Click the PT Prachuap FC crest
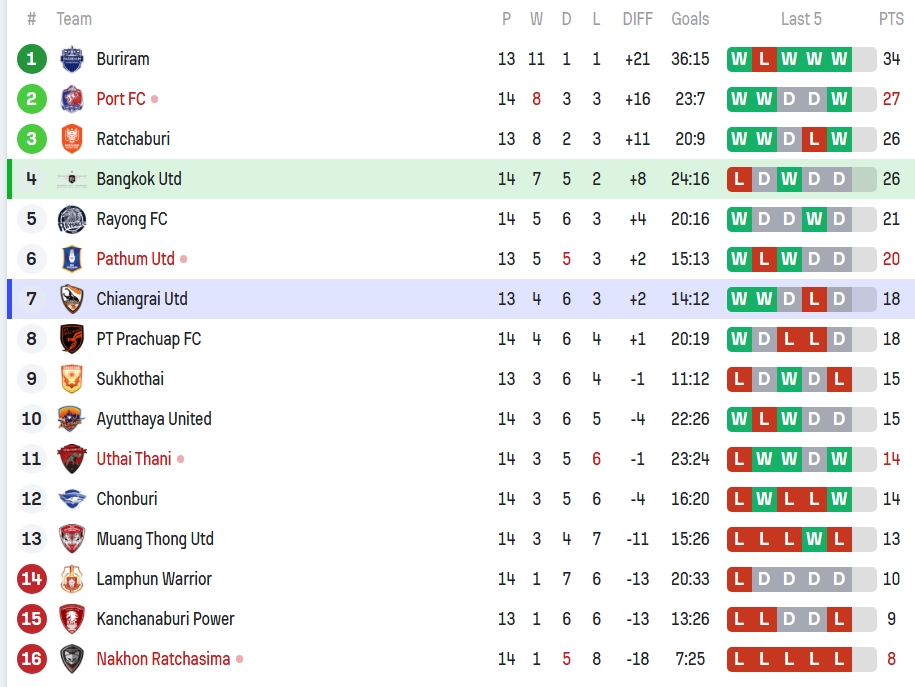This screenshot has height=687, width=915. (72, 339)
